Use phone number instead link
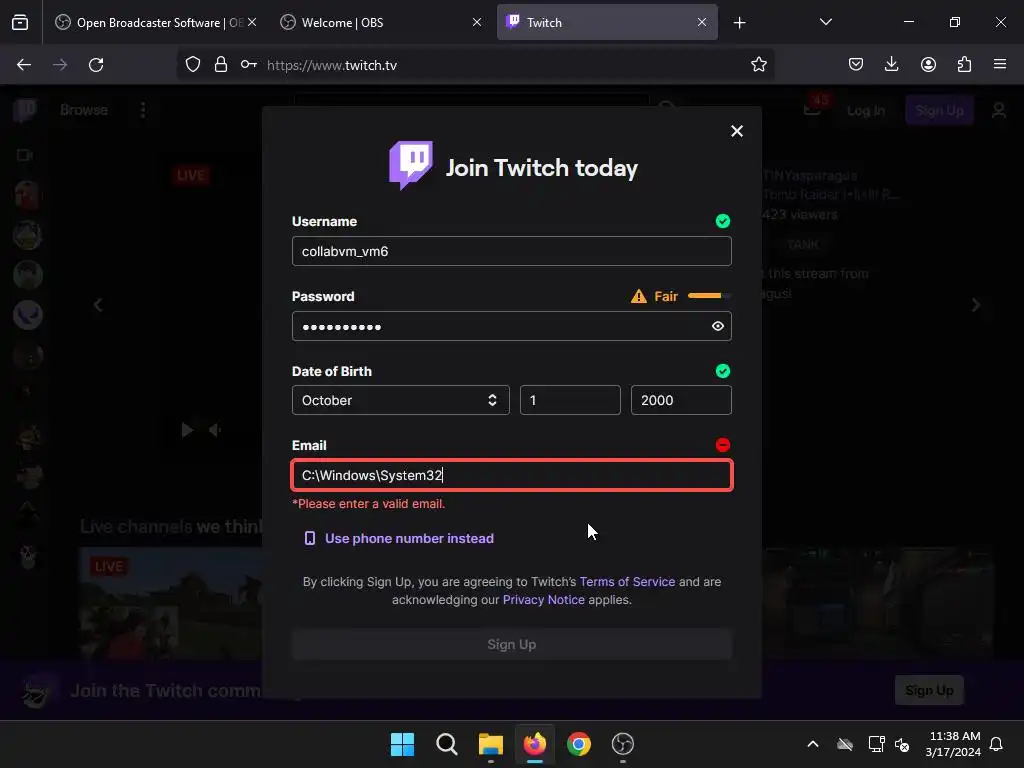1024x768 pixels. (399, 539)
